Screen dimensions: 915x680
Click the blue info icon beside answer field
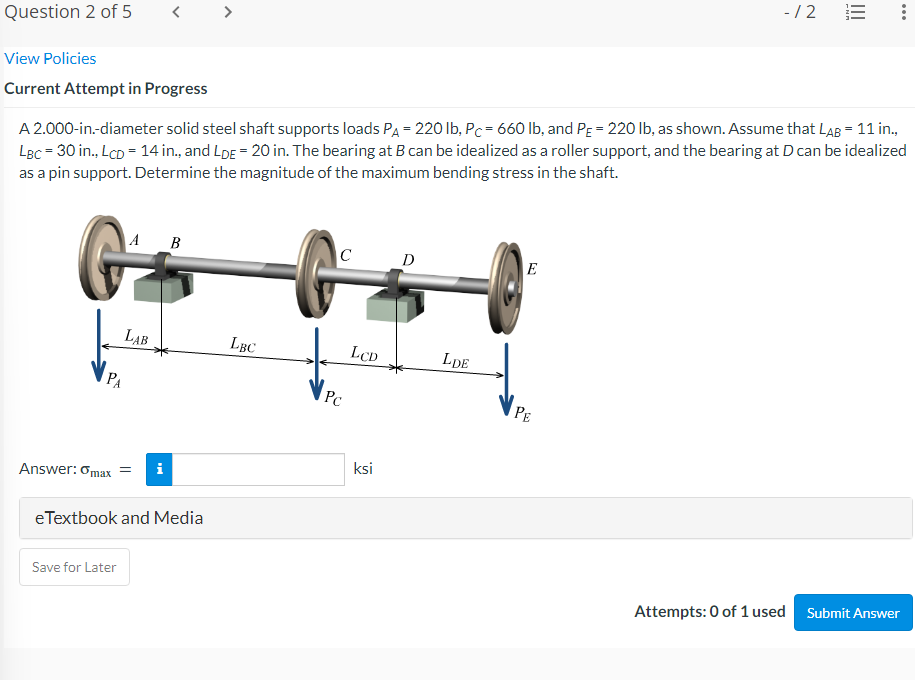click(159, 469)
